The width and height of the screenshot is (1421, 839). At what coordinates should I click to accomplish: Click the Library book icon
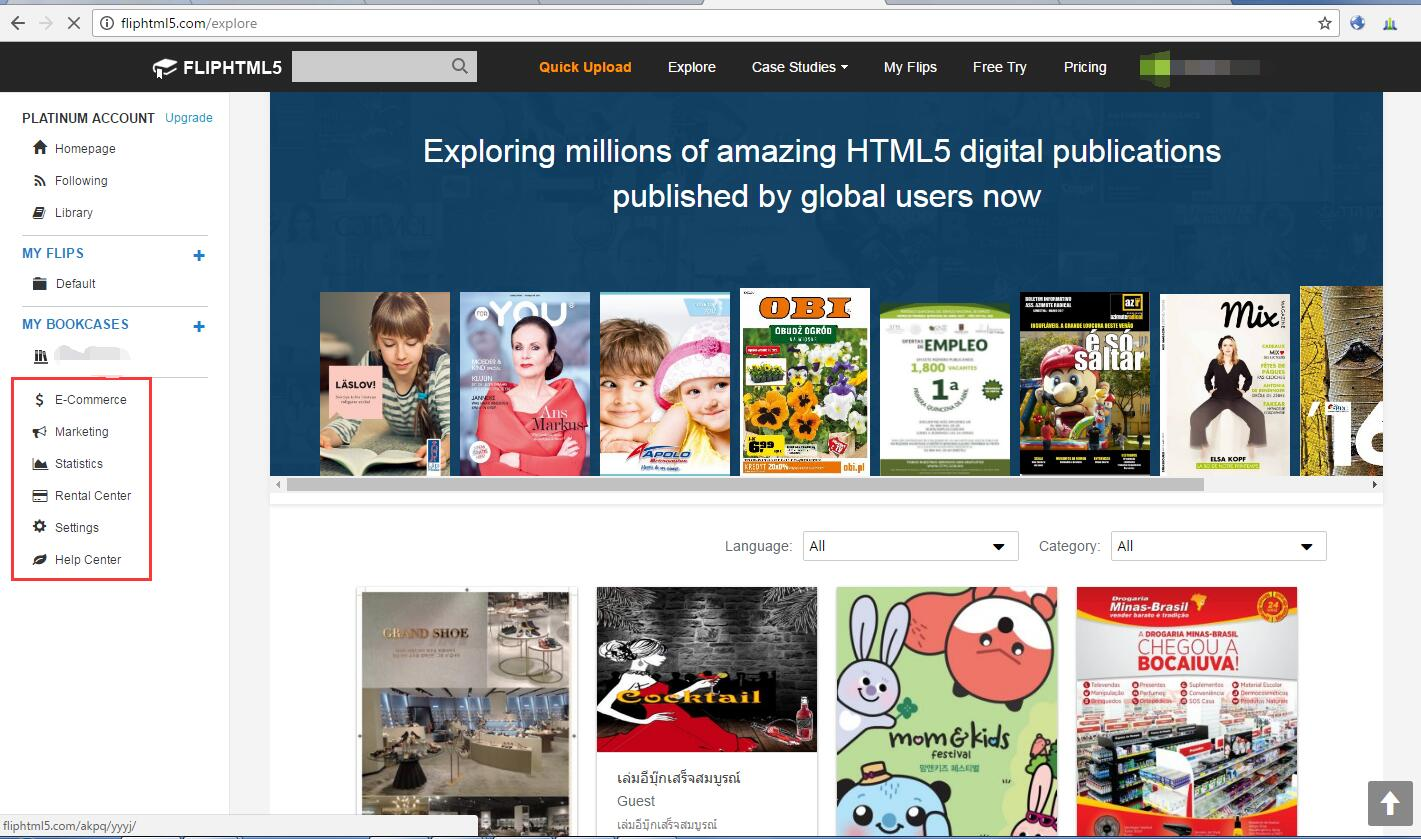pos(40,213)
